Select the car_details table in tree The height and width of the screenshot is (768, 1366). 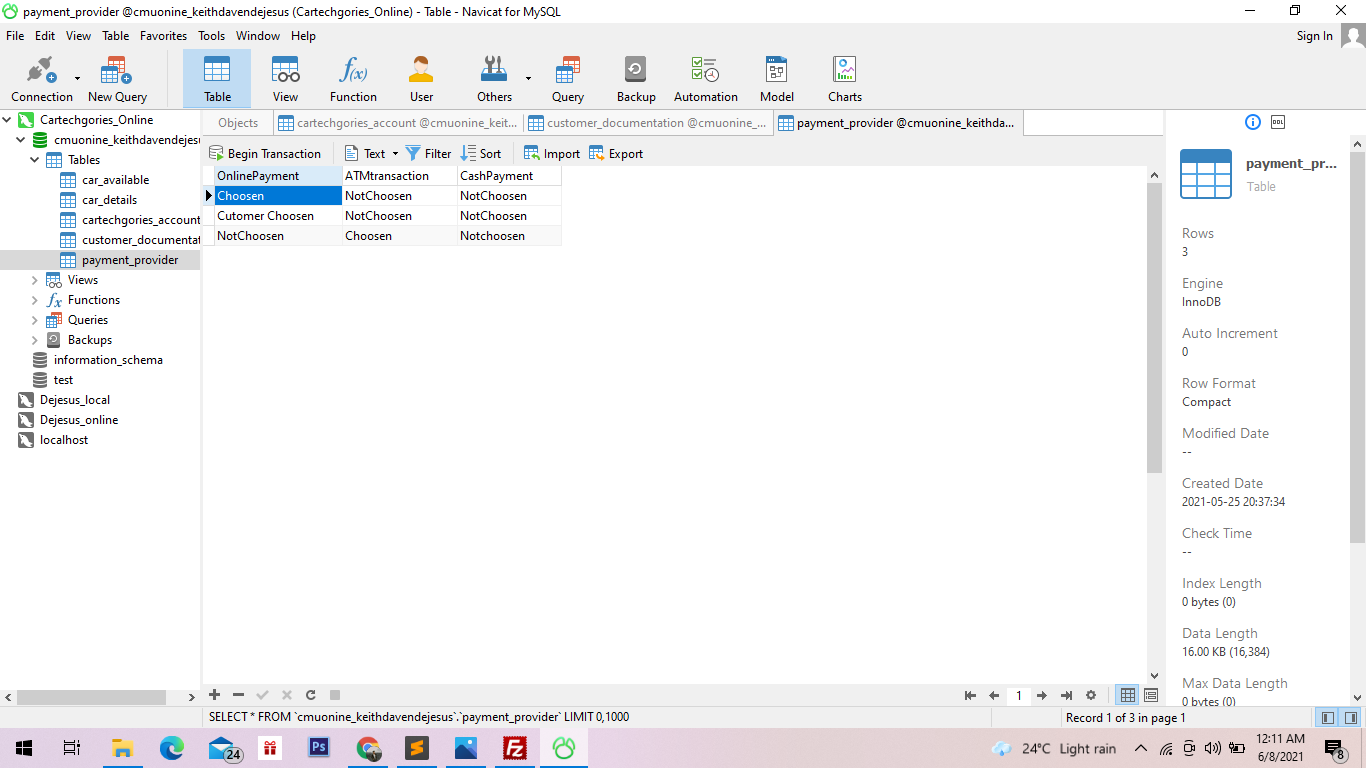point(109,200)
